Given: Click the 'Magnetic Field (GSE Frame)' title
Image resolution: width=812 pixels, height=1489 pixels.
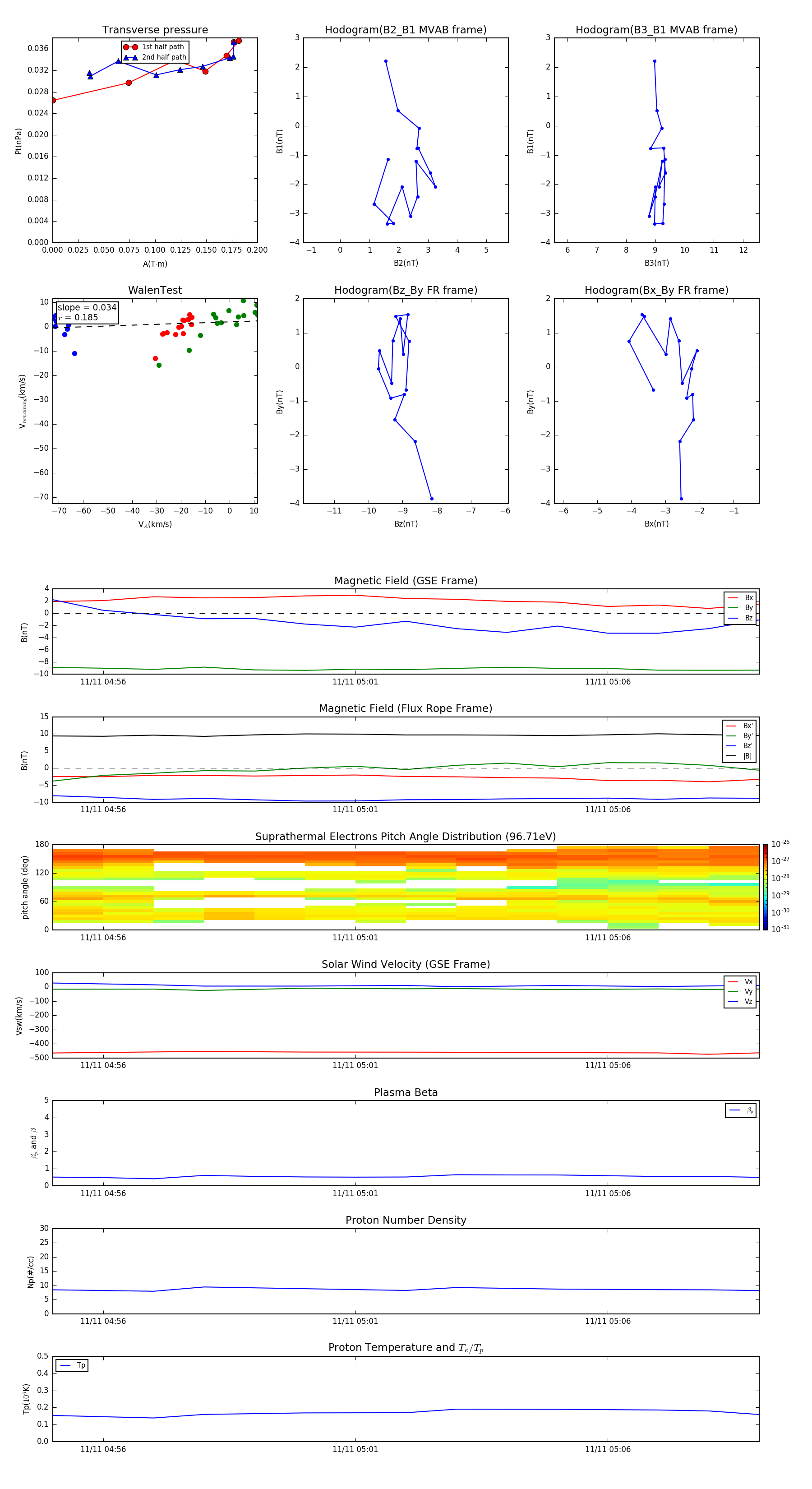Looking at the screenshot, I should (x=406, y=581).
